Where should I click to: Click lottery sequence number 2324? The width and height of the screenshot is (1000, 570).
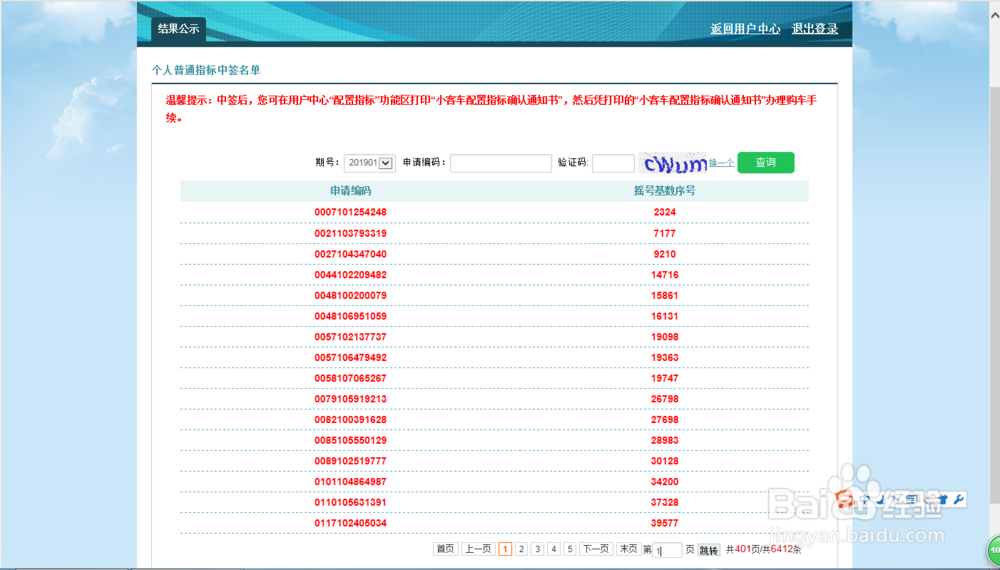665,212
